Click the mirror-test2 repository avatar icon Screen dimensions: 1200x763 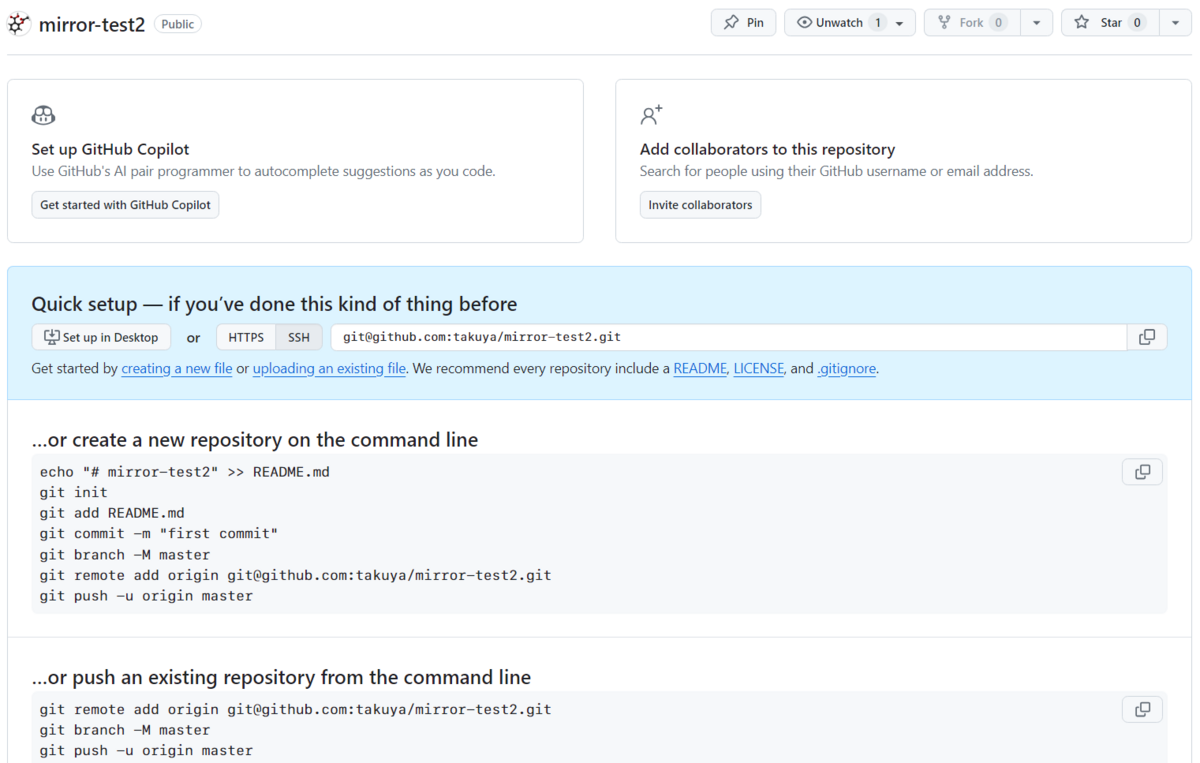point(19,24)
